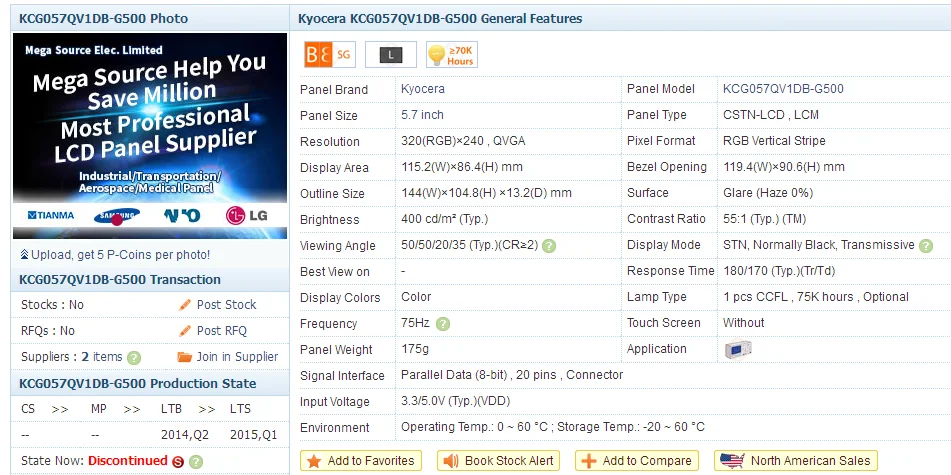
Task: Click the '2014,Q2' LTB date
Action: (184, 435)
